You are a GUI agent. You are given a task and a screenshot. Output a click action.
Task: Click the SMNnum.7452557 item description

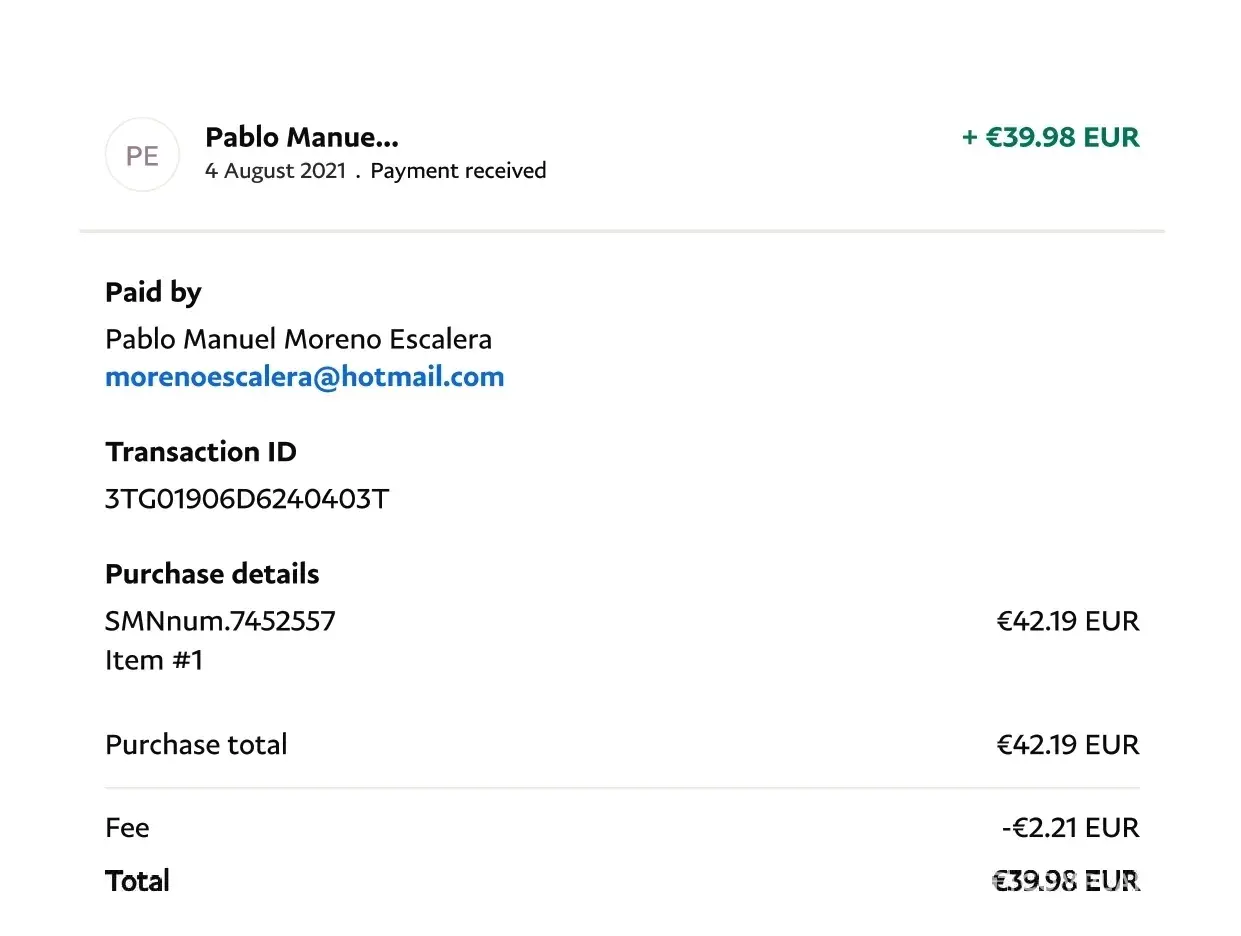[x=220, y=621]
